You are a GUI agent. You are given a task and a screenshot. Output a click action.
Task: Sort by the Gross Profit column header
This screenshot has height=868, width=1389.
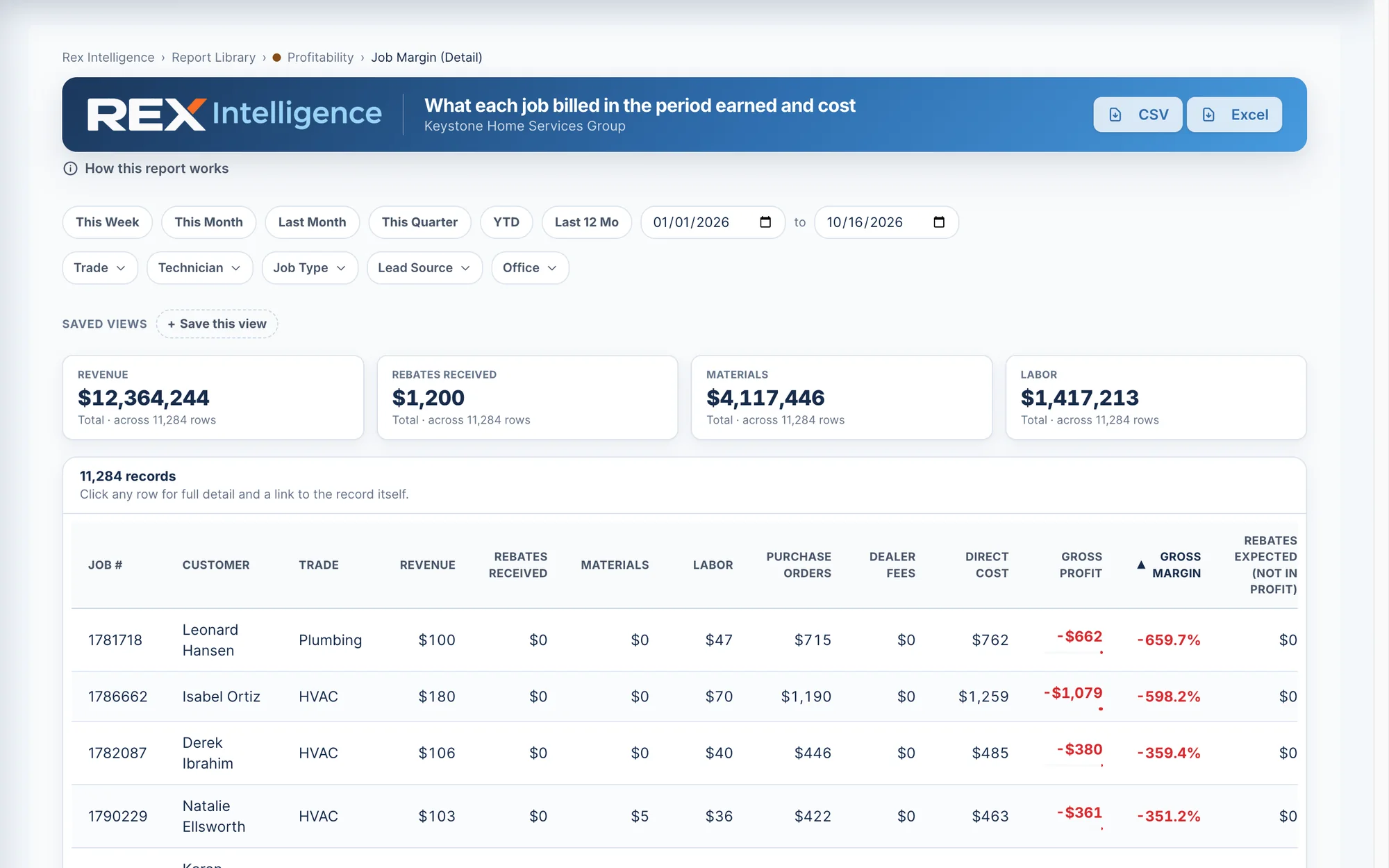coord(1081,565)
